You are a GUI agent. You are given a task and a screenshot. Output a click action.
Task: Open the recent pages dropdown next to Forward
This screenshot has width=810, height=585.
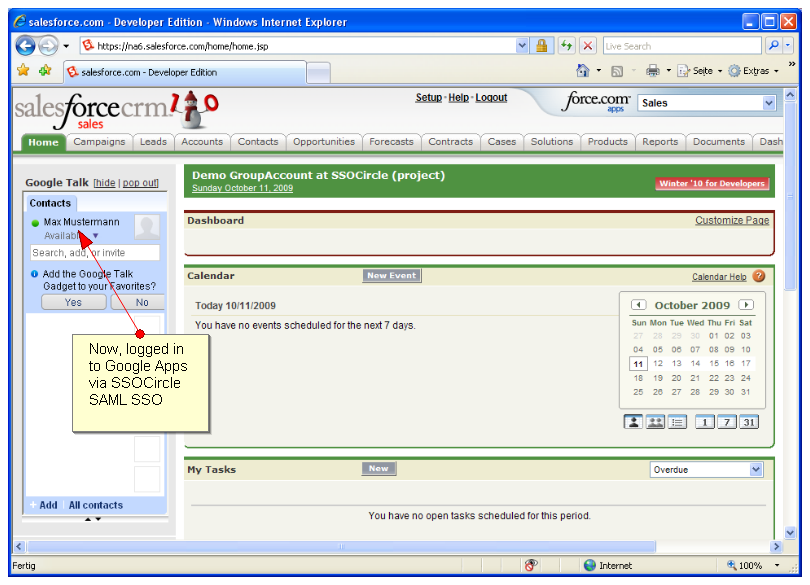pyautogui.click(x=66, y=46)
